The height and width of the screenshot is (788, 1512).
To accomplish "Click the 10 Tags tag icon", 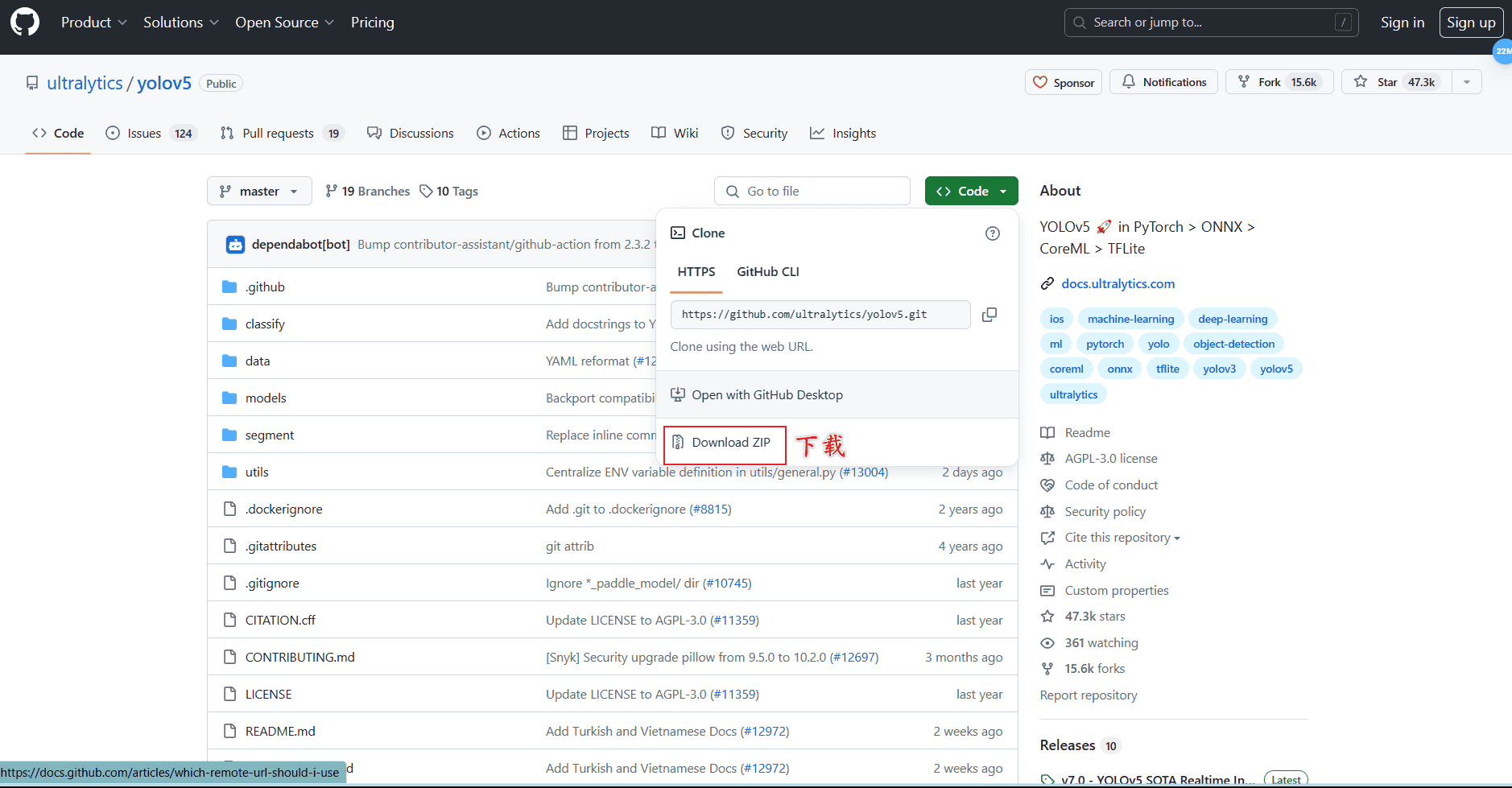I will [426, 191].
